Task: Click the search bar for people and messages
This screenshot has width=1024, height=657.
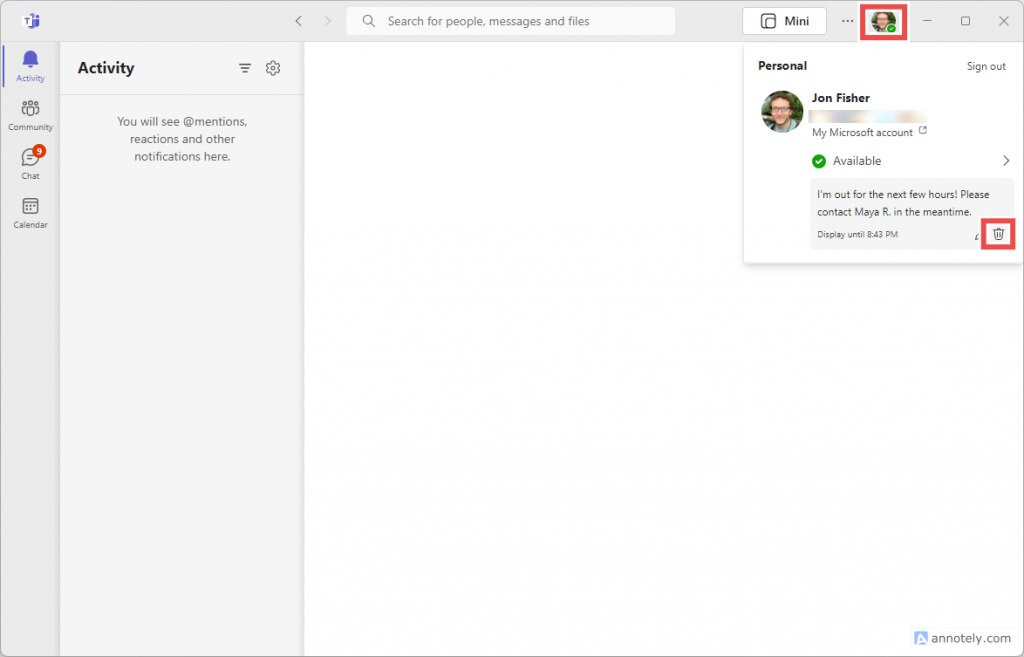Action: 510,20
